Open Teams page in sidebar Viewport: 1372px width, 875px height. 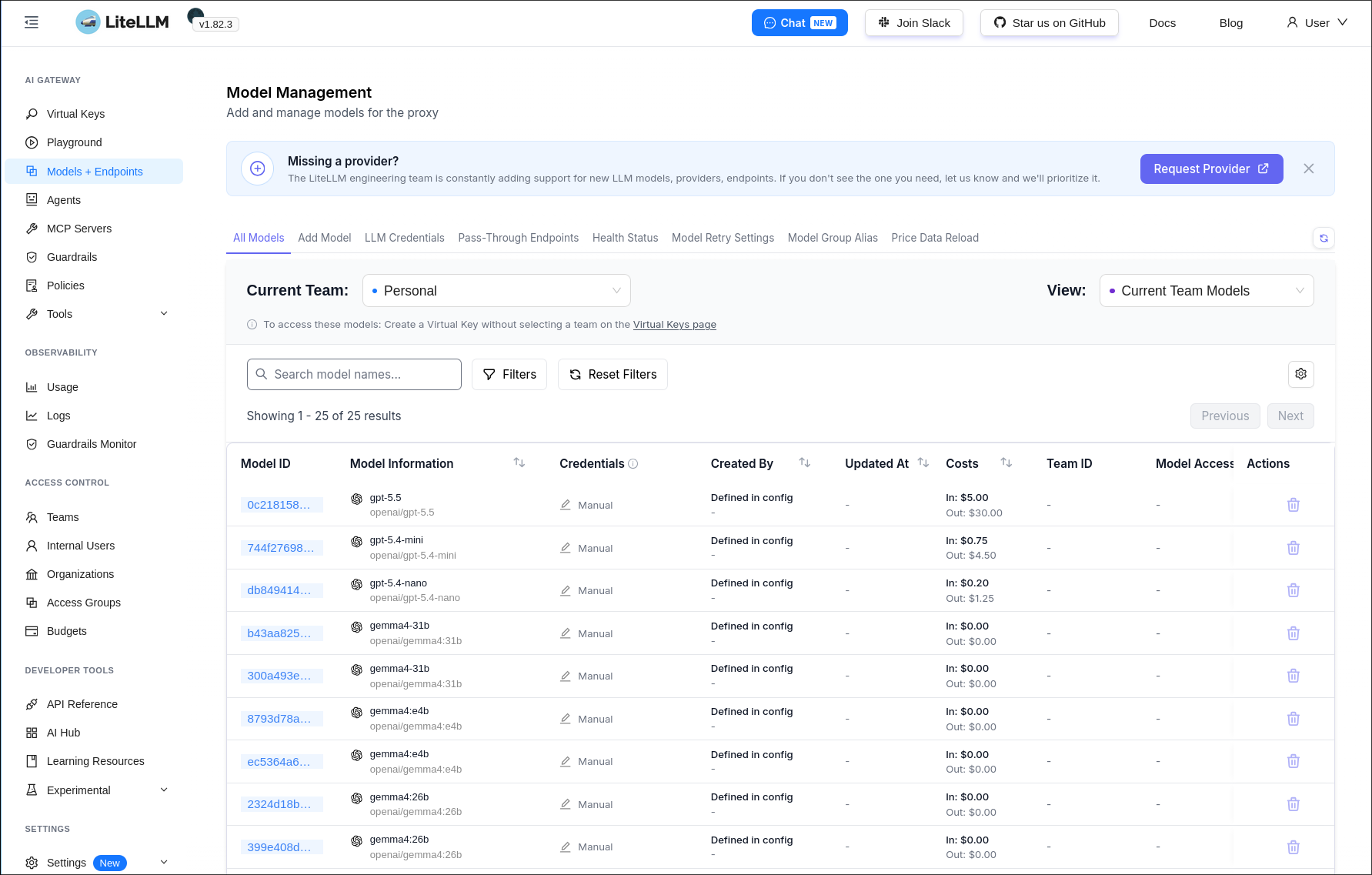coord(94,517)
